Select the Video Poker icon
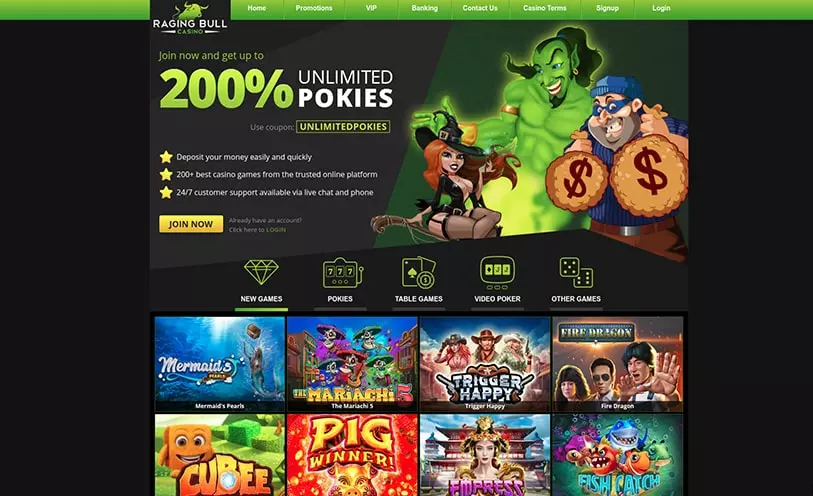Viewport: 813px width, 496px height. tap(497, 272)
